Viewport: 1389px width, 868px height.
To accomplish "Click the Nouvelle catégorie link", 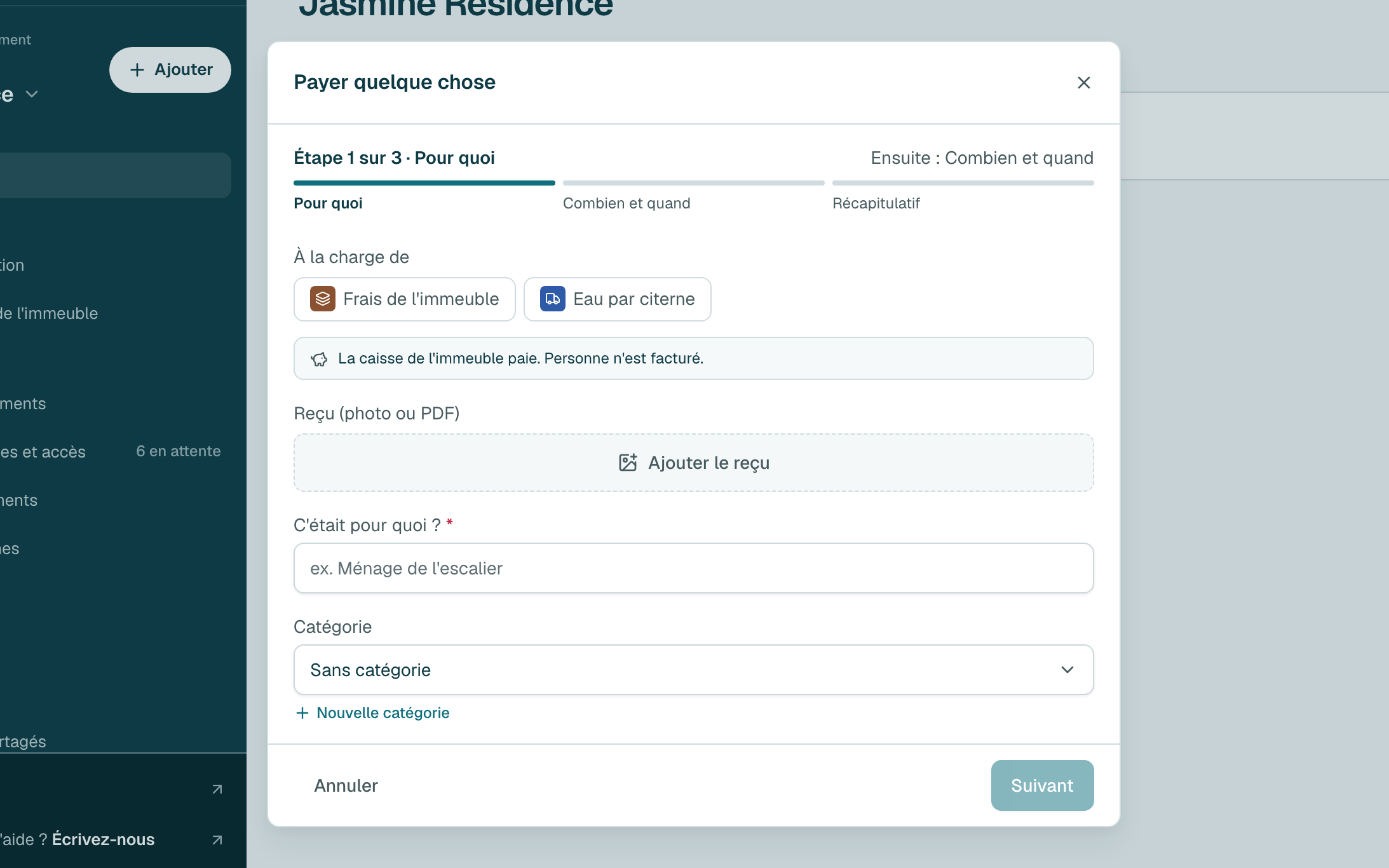I will [x=373, y=713].
